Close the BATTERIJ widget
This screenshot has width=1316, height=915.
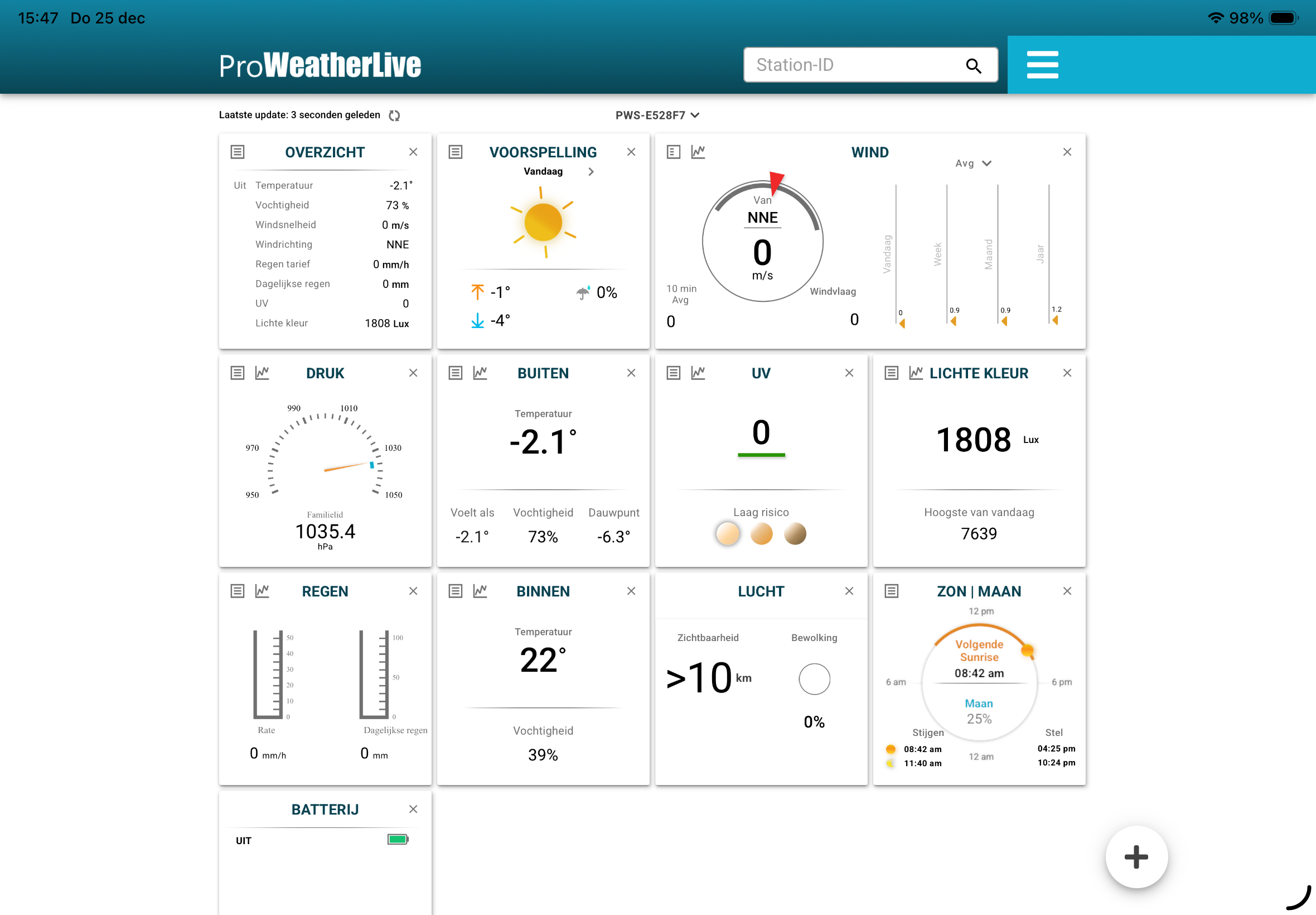[x=413, y=809]
